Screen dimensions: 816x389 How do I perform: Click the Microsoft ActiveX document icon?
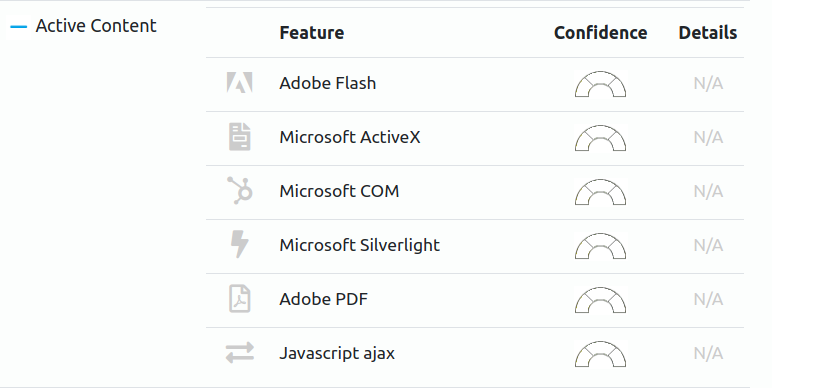click(x=239, y=137)
